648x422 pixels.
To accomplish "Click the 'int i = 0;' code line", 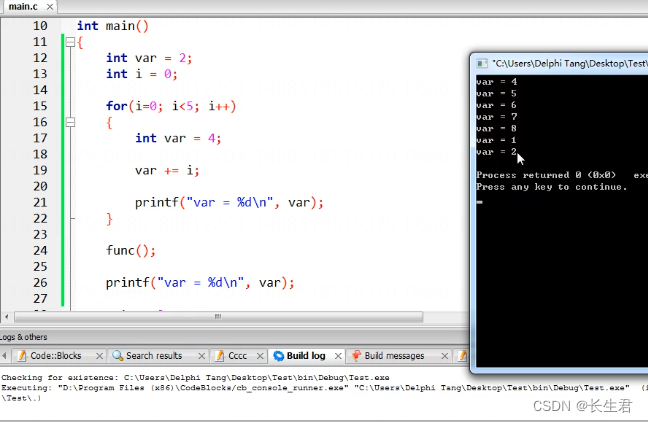I will 142,74.
